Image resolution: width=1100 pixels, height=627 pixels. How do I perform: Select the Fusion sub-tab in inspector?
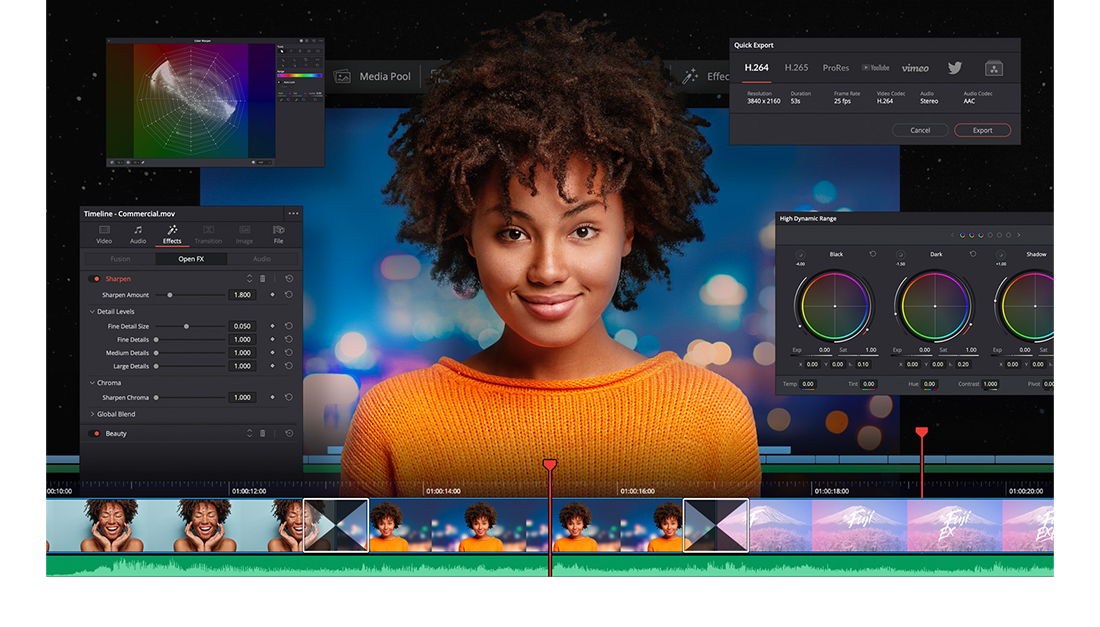click(120, 259)
